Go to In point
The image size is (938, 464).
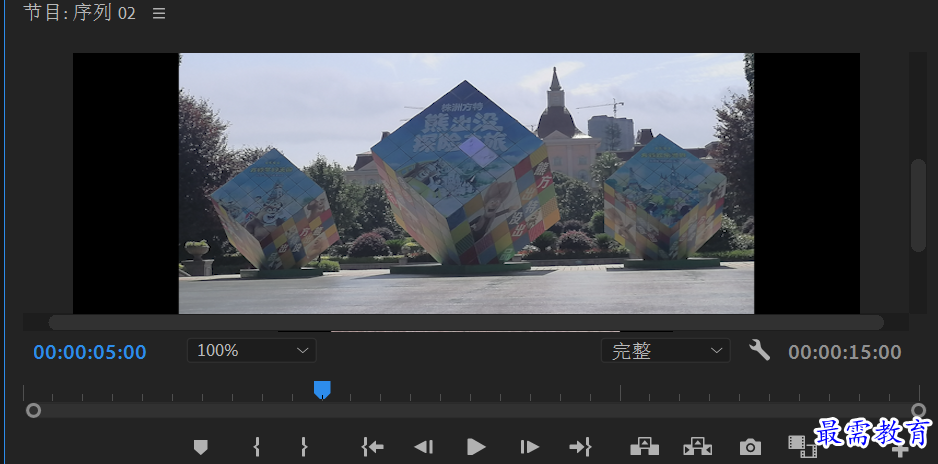[x=372, y=447]
